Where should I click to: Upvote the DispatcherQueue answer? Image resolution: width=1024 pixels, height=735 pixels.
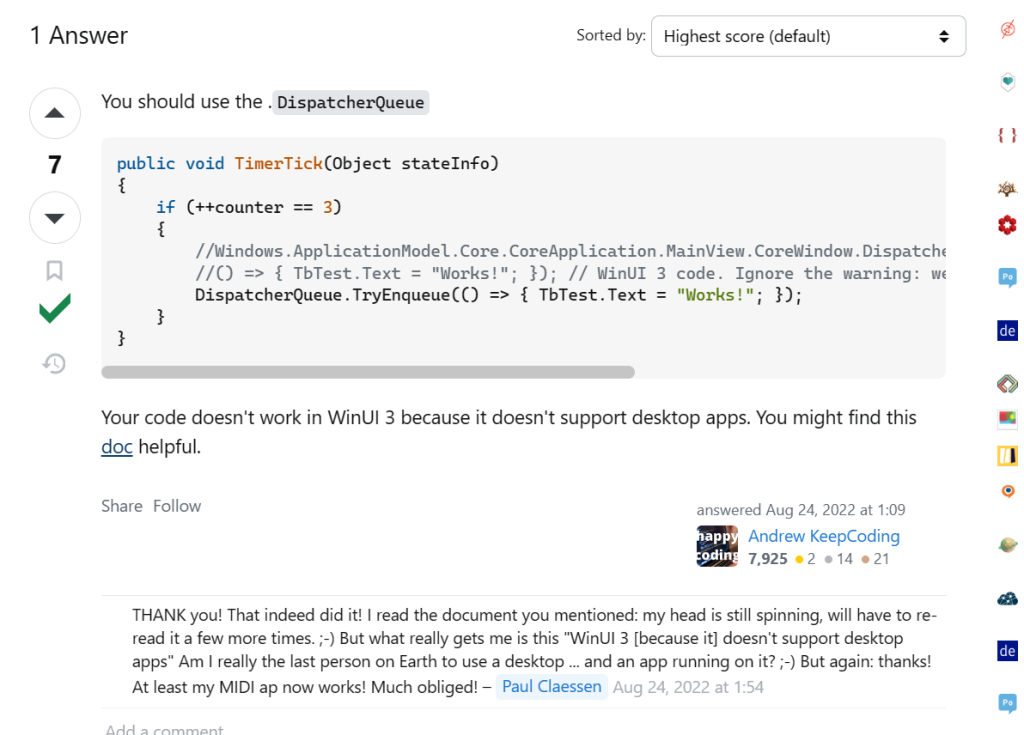(55, 113)
